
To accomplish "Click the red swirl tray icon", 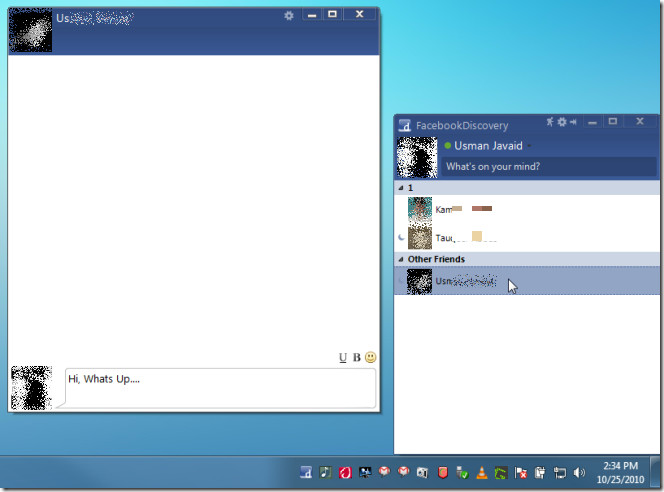I will click(x=345, y=472).
